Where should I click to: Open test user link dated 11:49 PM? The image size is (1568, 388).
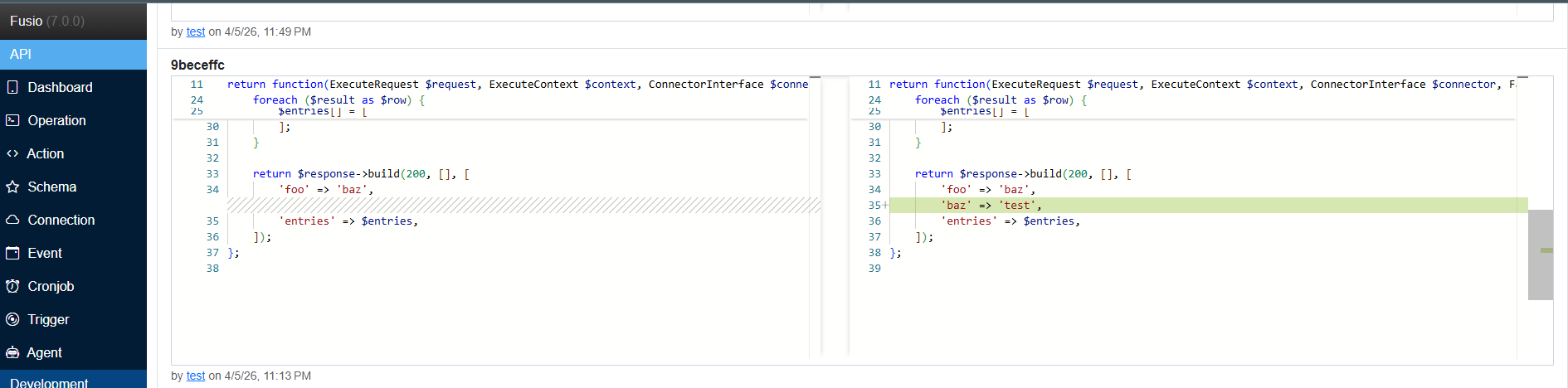pos(196,32)
